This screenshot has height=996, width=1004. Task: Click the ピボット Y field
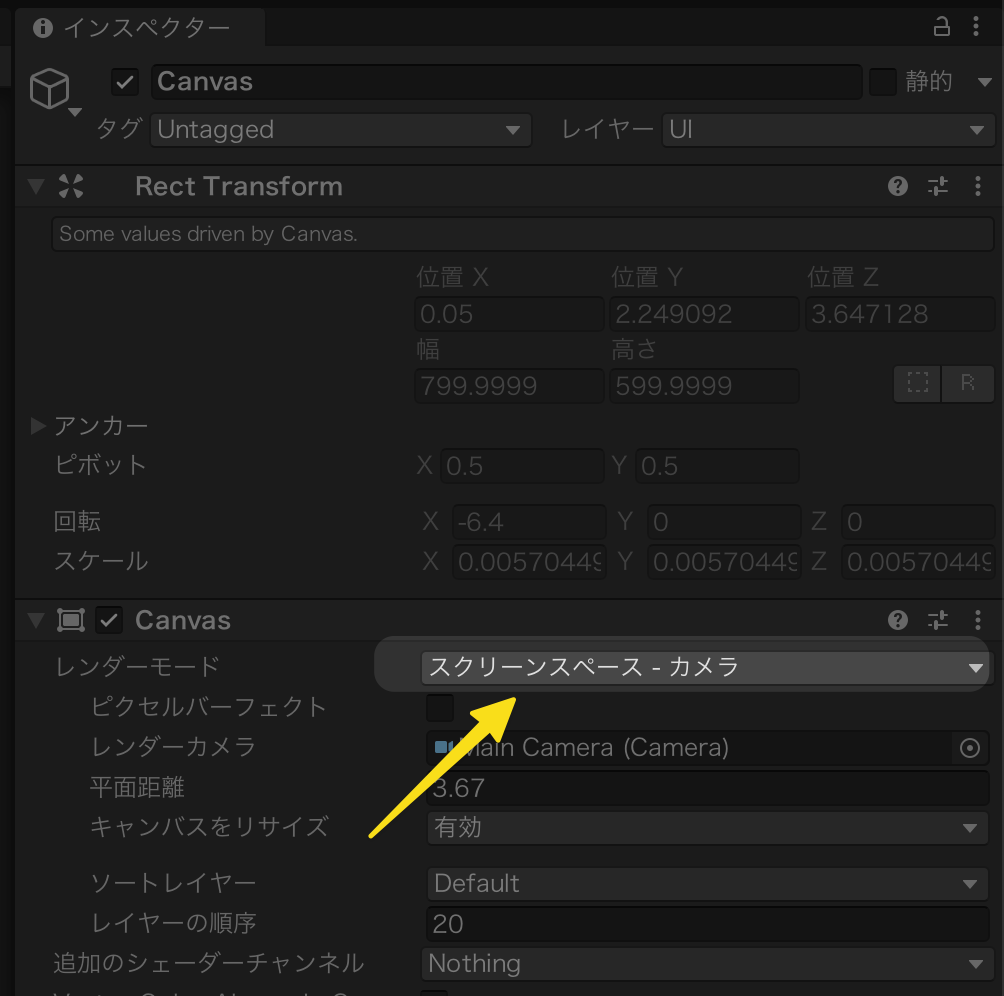coord(717,465)
